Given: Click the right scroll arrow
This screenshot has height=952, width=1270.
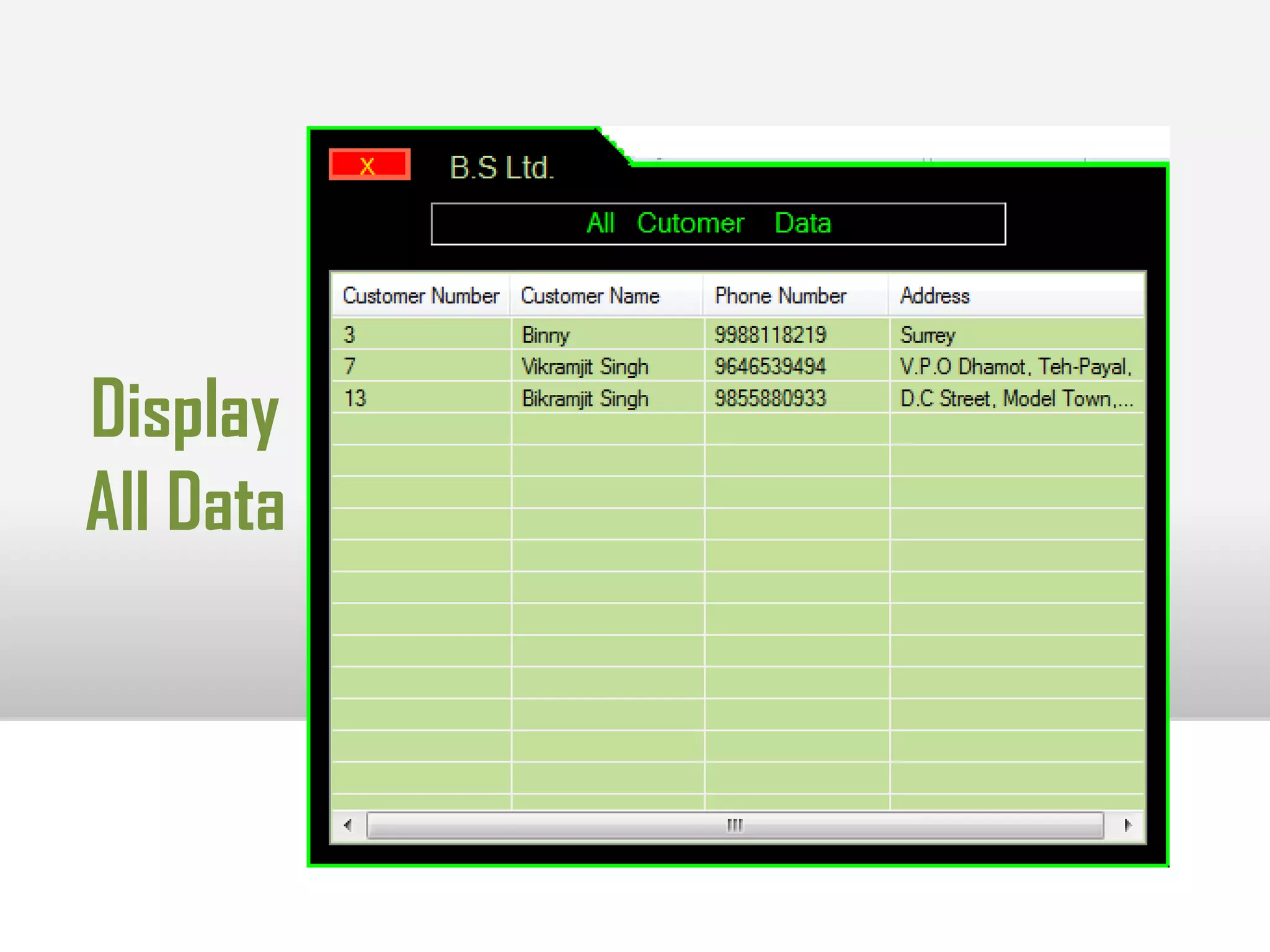Looking at the screenshot, I should click(1127, 825).
